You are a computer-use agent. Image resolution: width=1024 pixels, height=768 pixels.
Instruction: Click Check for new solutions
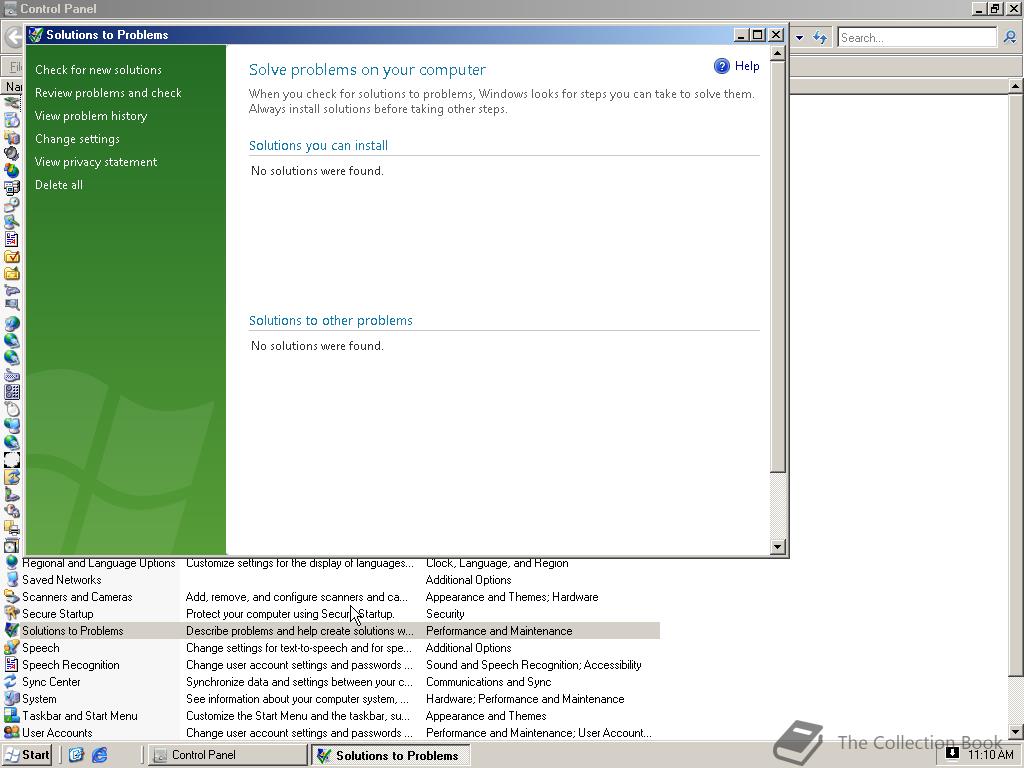[98, 70]
